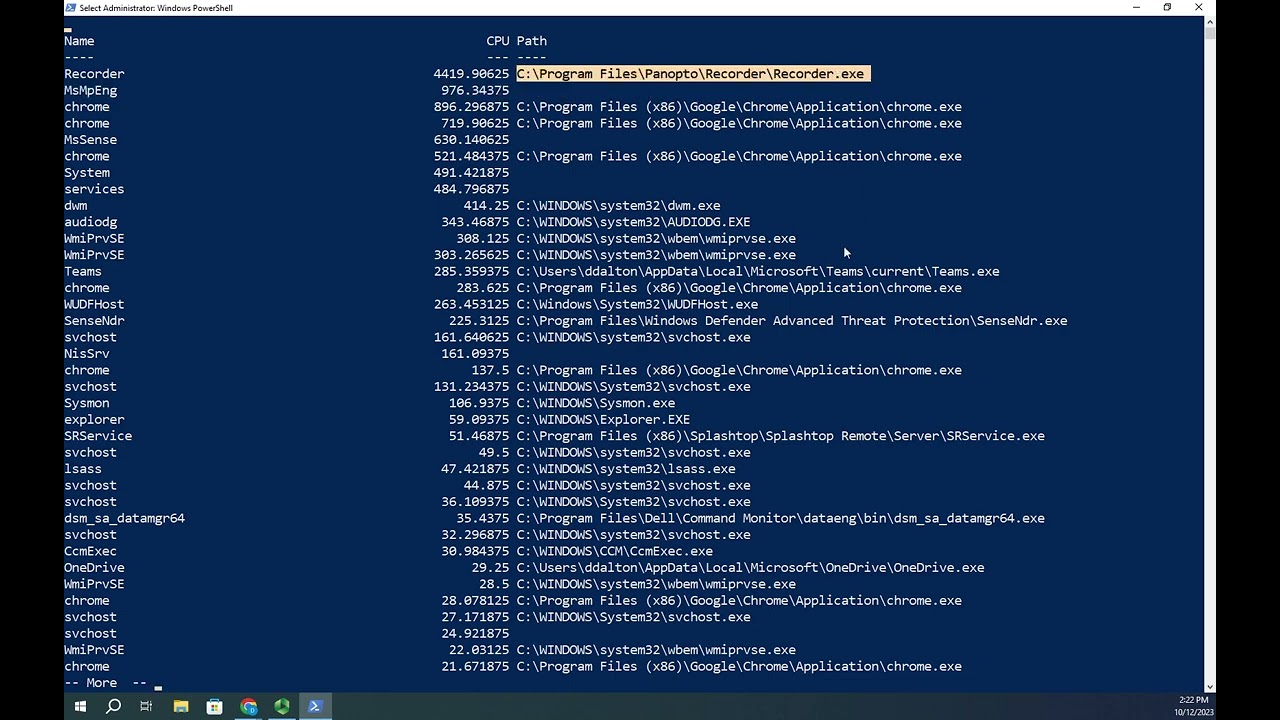The image size is (1280, 720).
Task: Close the PowerShell window
Action: pos(1198,8)
